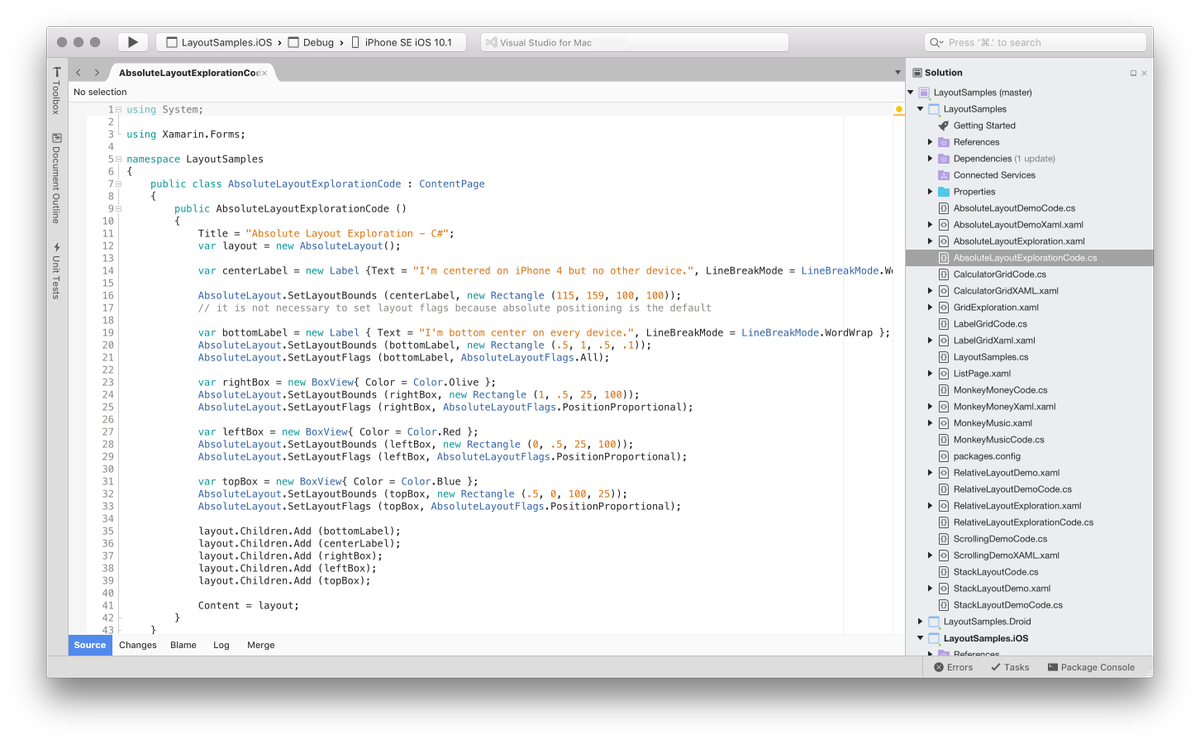Screen dimensions: 1200x744
Task: Expand the References folder in Solution pane
Action: pyautogui.click(x=930, y=141)
